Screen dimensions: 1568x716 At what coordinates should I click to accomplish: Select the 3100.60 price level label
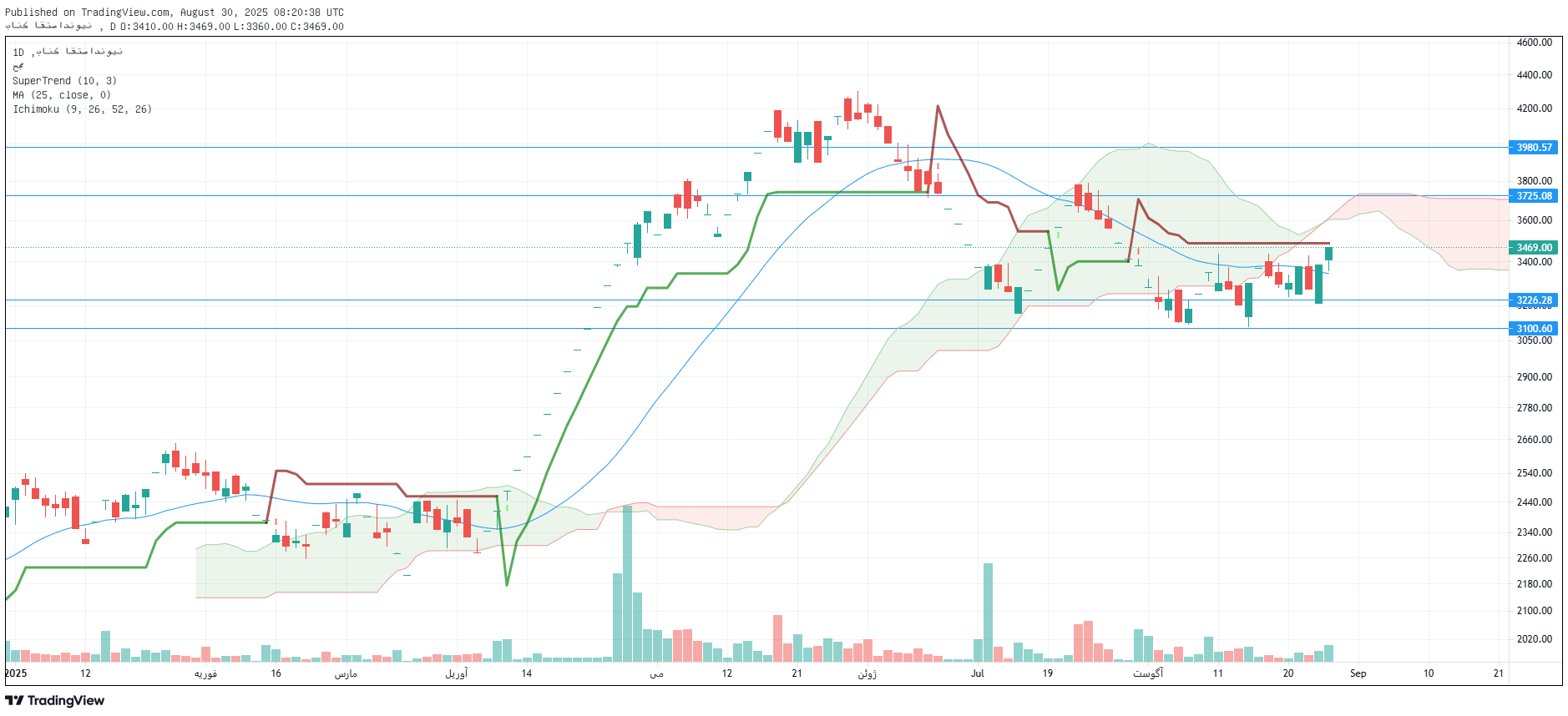(x=1534, y=329)
